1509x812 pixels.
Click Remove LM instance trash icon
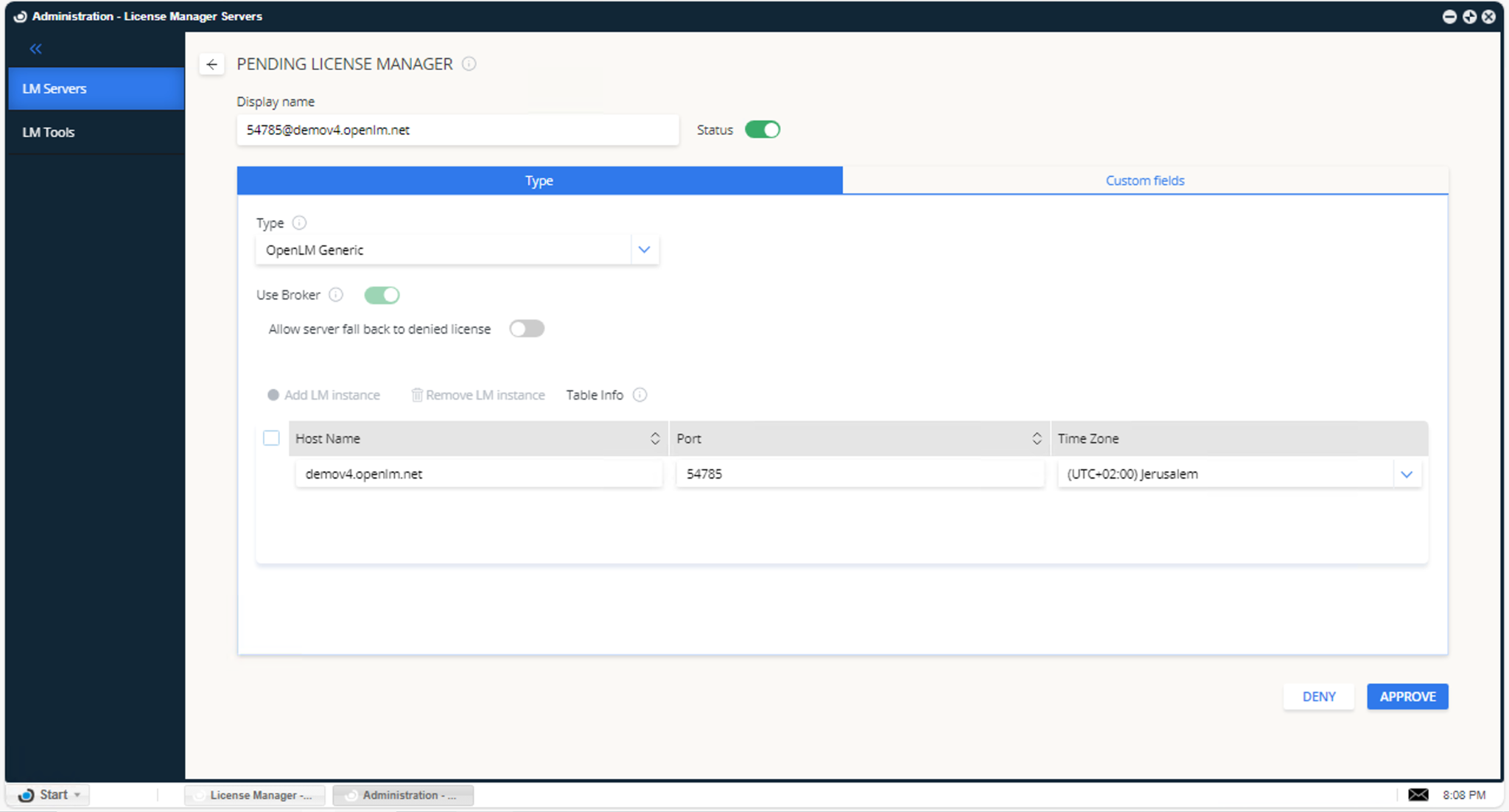[x=416, y=395]
